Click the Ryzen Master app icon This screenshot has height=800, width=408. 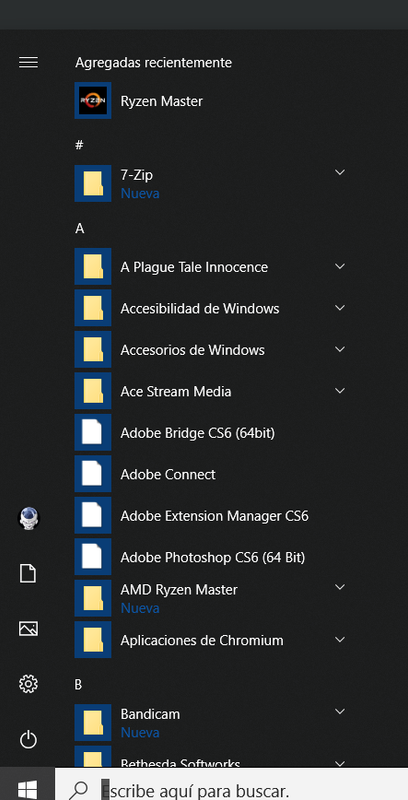pos(93,101)
